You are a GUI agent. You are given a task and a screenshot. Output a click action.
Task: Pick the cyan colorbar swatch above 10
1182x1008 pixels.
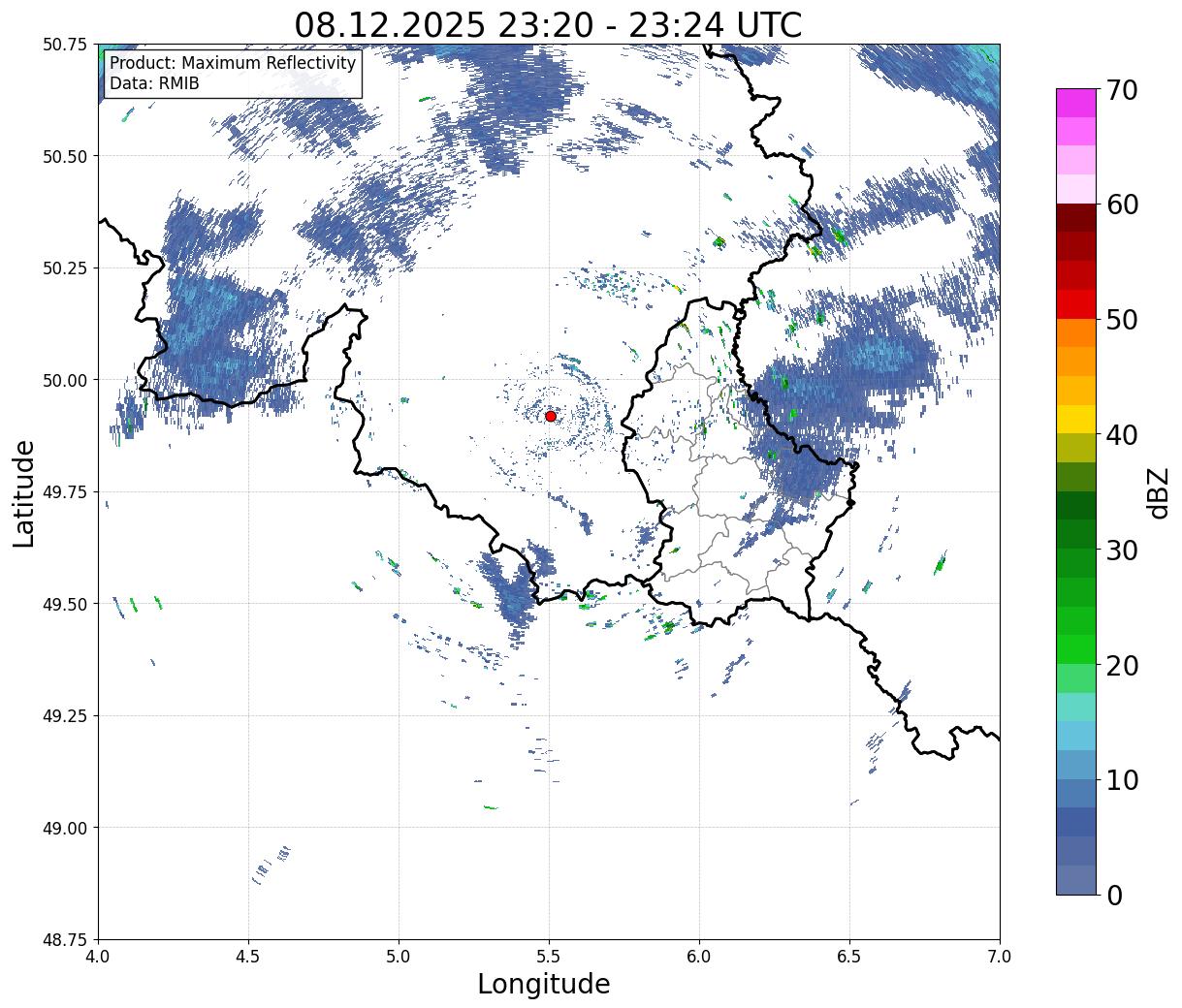(x=1076, y=736)
